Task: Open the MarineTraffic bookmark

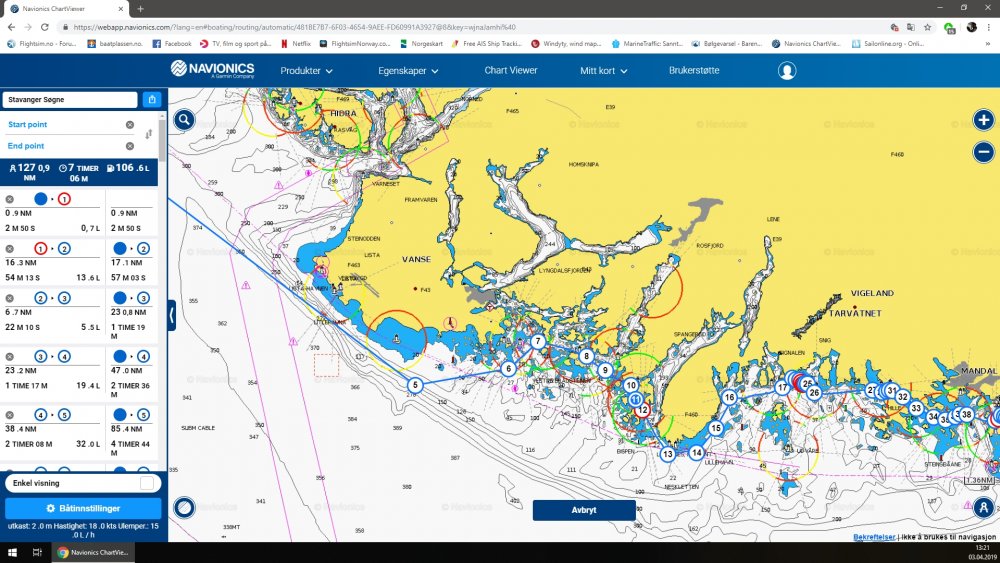Action: tap(647, 44)
